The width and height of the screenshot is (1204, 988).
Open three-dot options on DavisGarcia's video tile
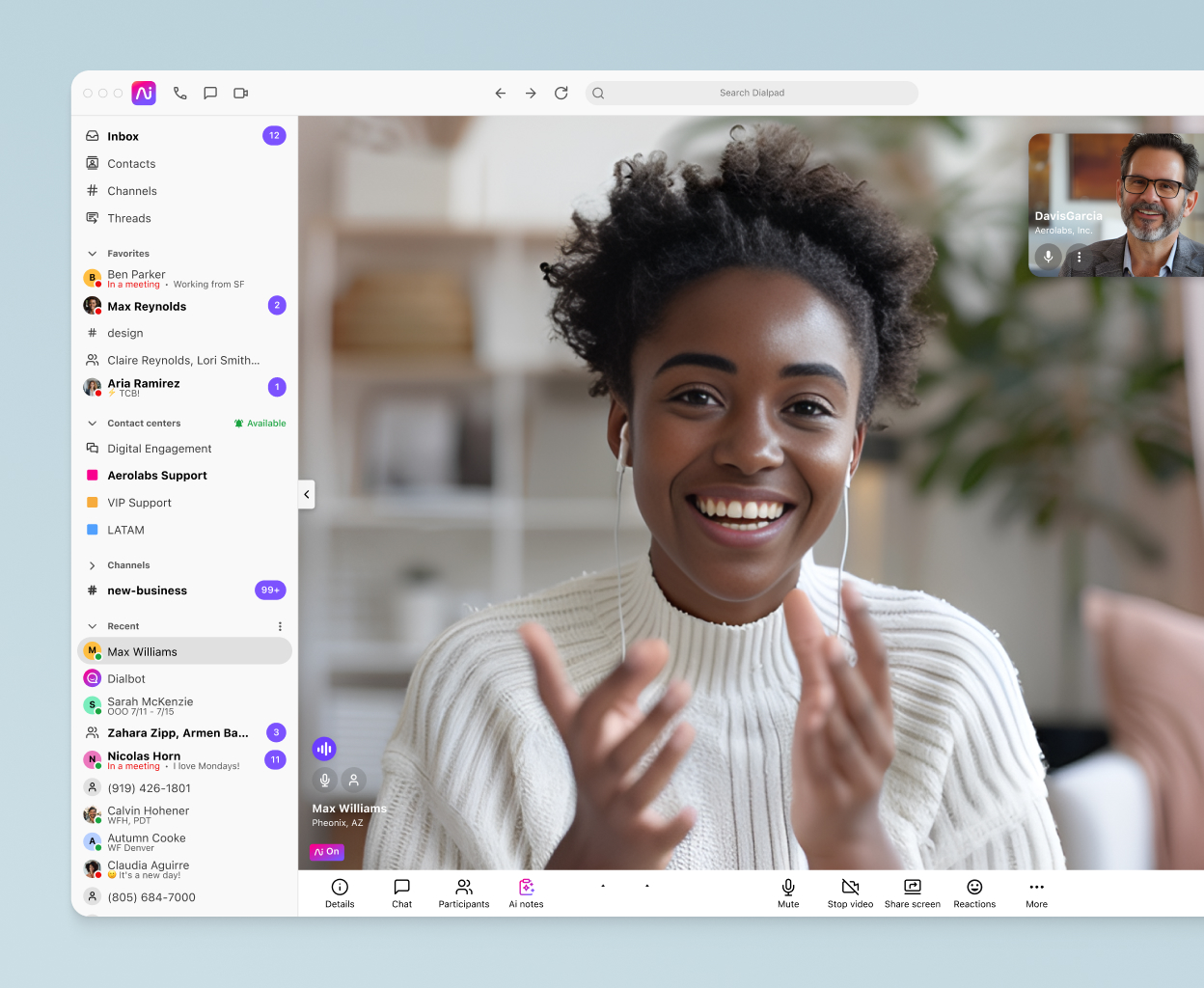coord(1079,257)
